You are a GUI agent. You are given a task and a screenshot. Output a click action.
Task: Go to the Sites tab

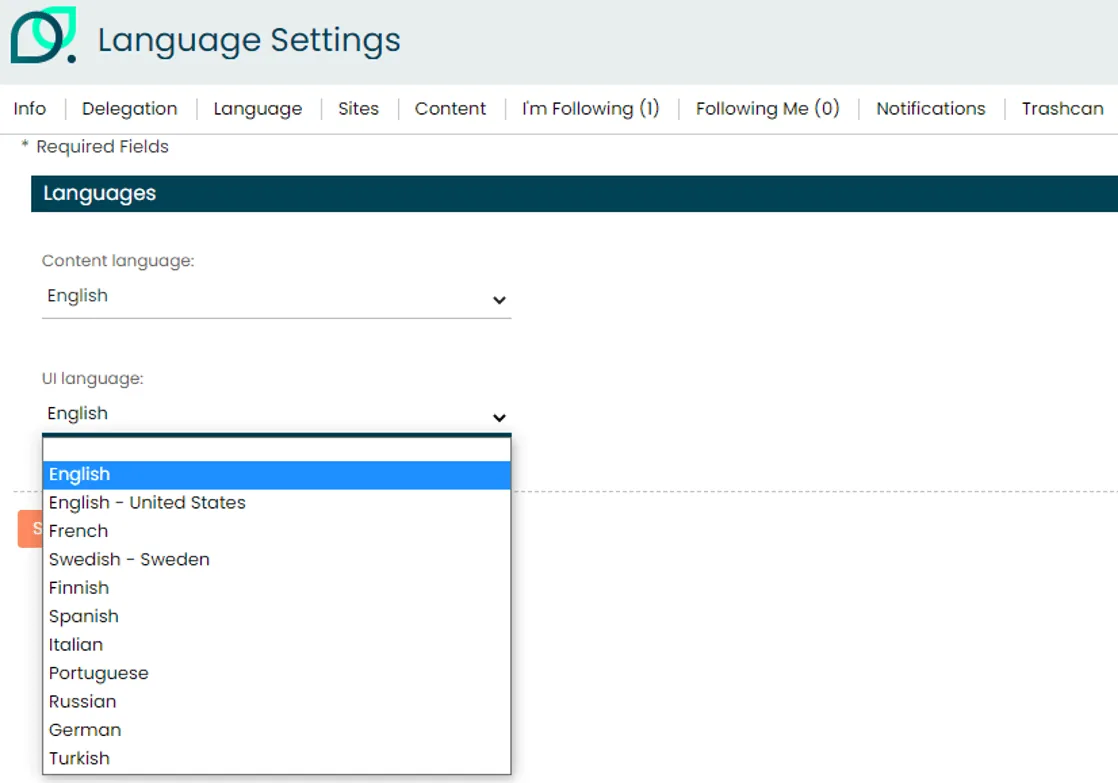358,108
